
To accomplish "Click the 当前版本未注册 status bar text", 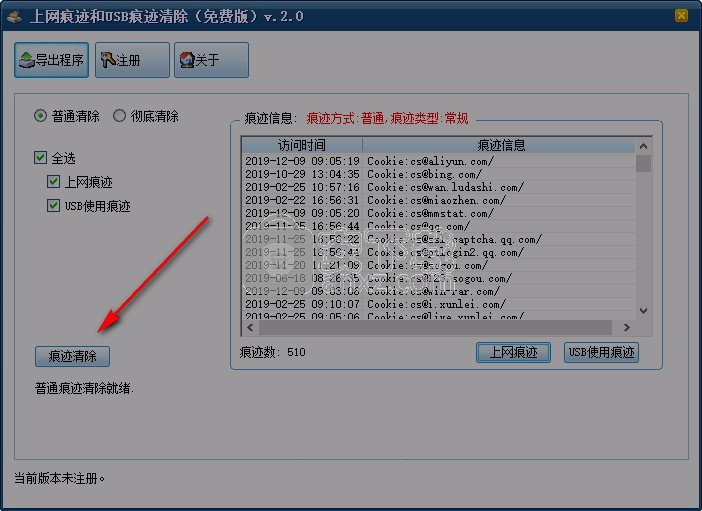I will pos(59,478).
